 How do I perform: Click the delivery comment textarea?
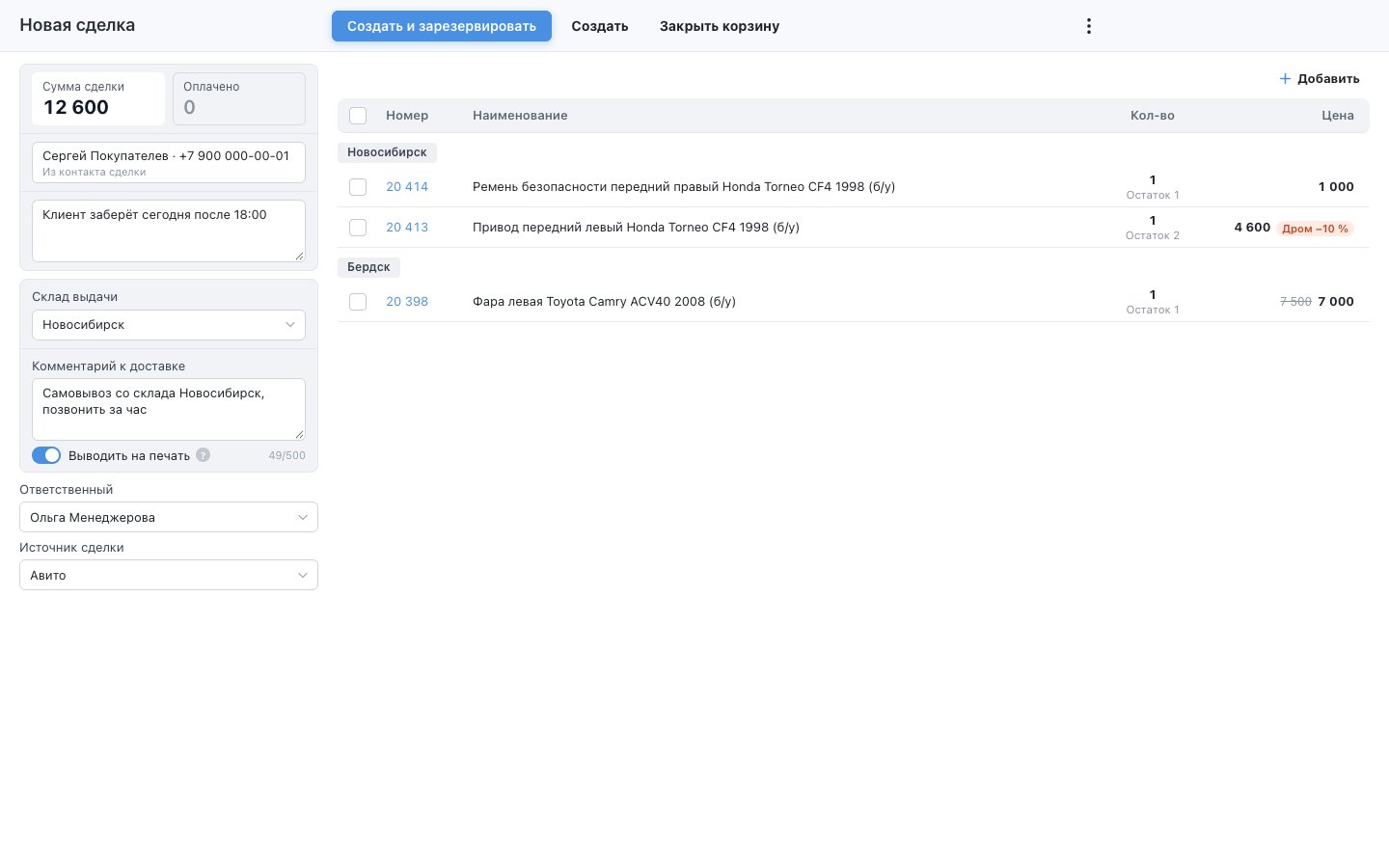(169, 409)
